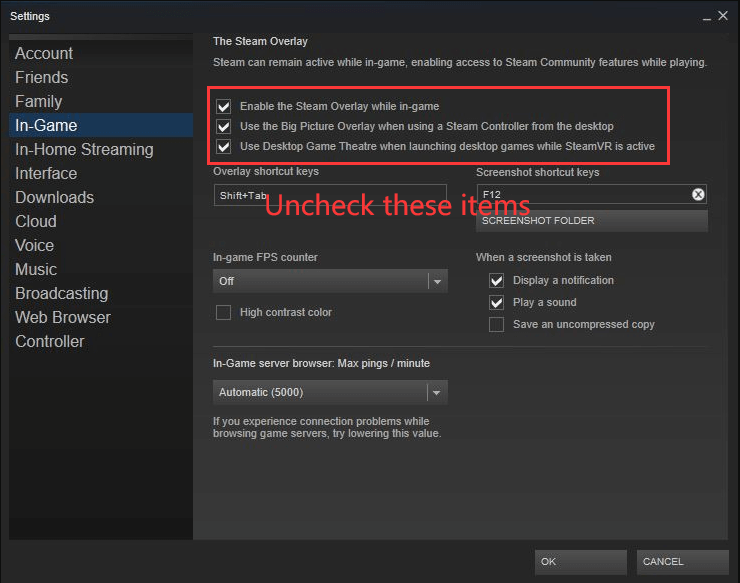Confirm settings with the OK button
740x583 pixels.
click(x=580, y=562)
